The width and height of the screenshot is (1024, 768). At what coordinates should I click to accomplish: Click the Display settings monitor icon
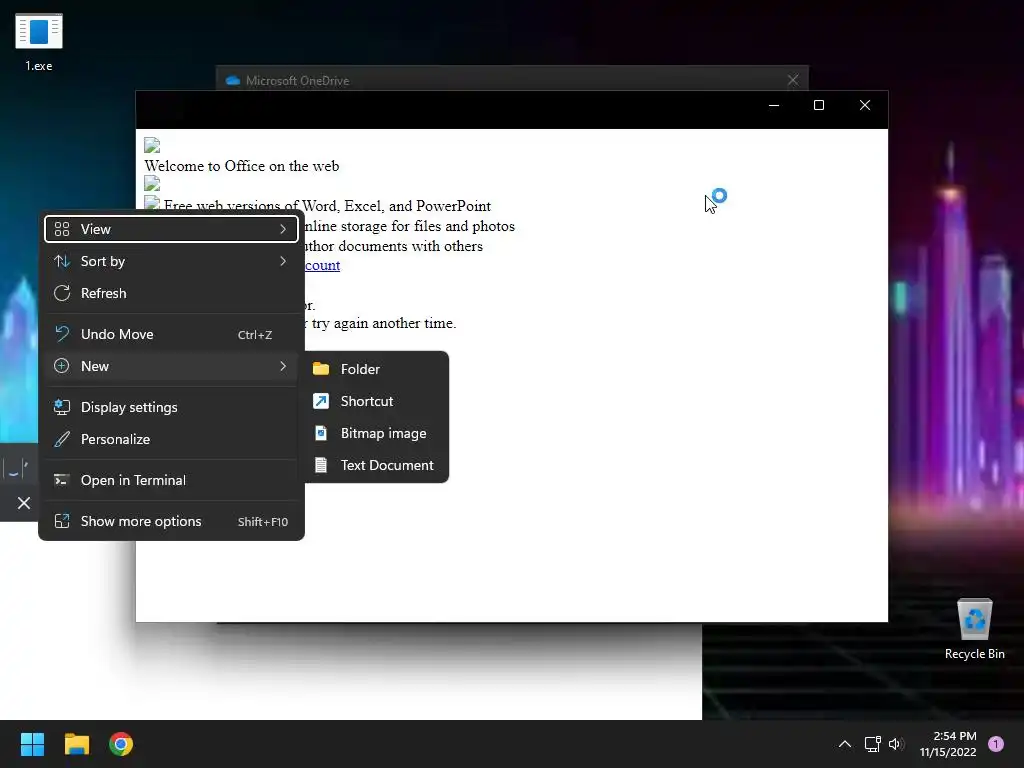62,408
